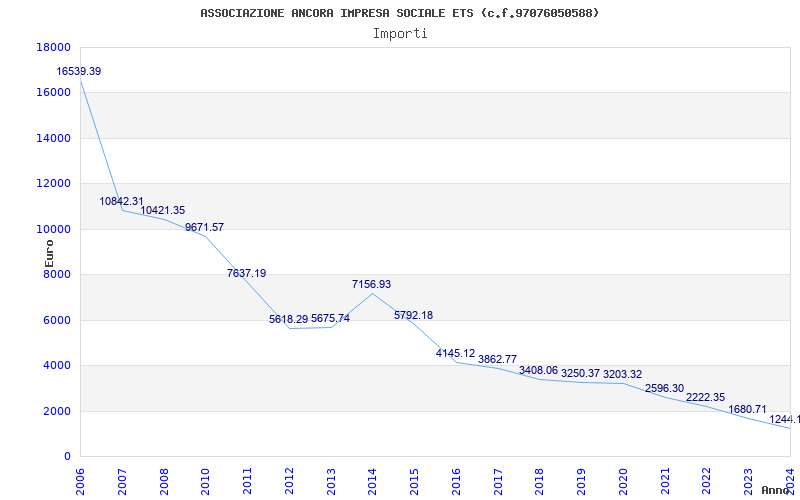800x500 pixels.
Task: Click the 2015 x-axis year
Action: [414, 481]
